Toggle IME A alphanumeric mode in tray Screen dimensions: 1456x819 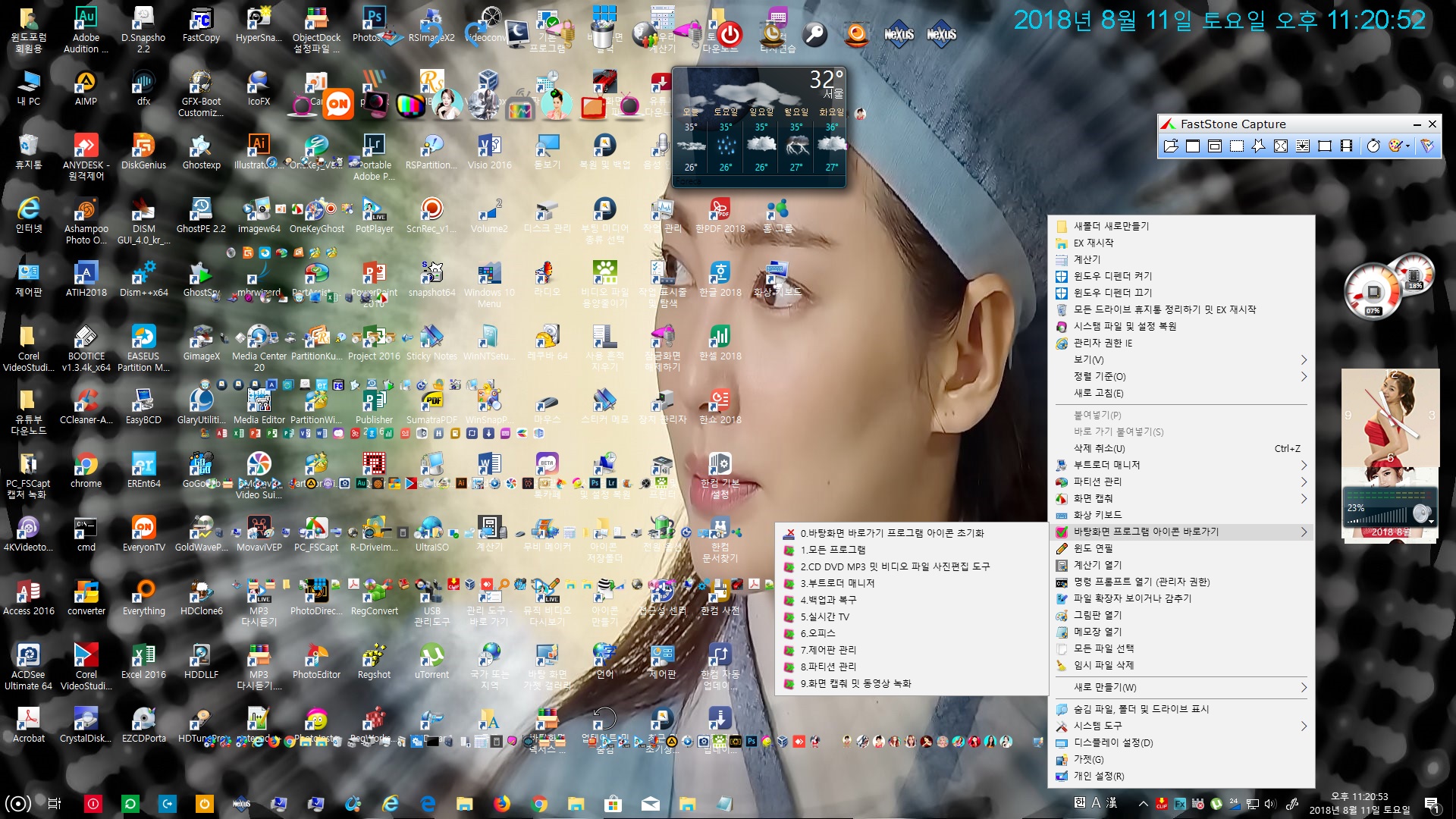pyautogui.click(x=1096, y=802)
